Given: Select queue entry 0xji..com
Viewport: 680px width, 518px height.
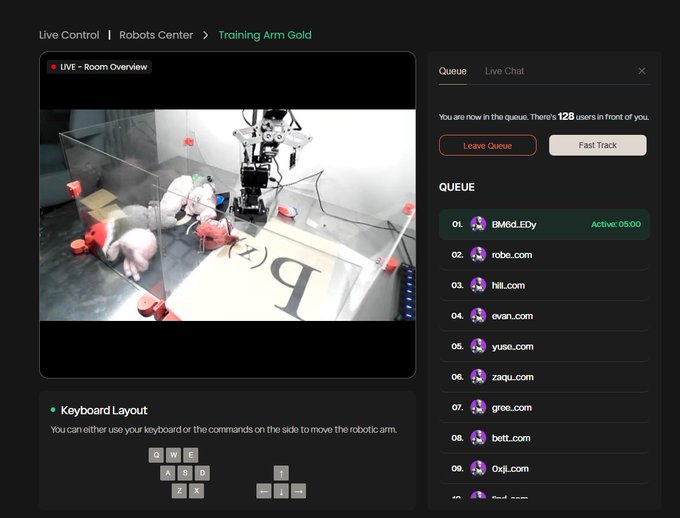Looking at the screenshot, I should [545, 469].
